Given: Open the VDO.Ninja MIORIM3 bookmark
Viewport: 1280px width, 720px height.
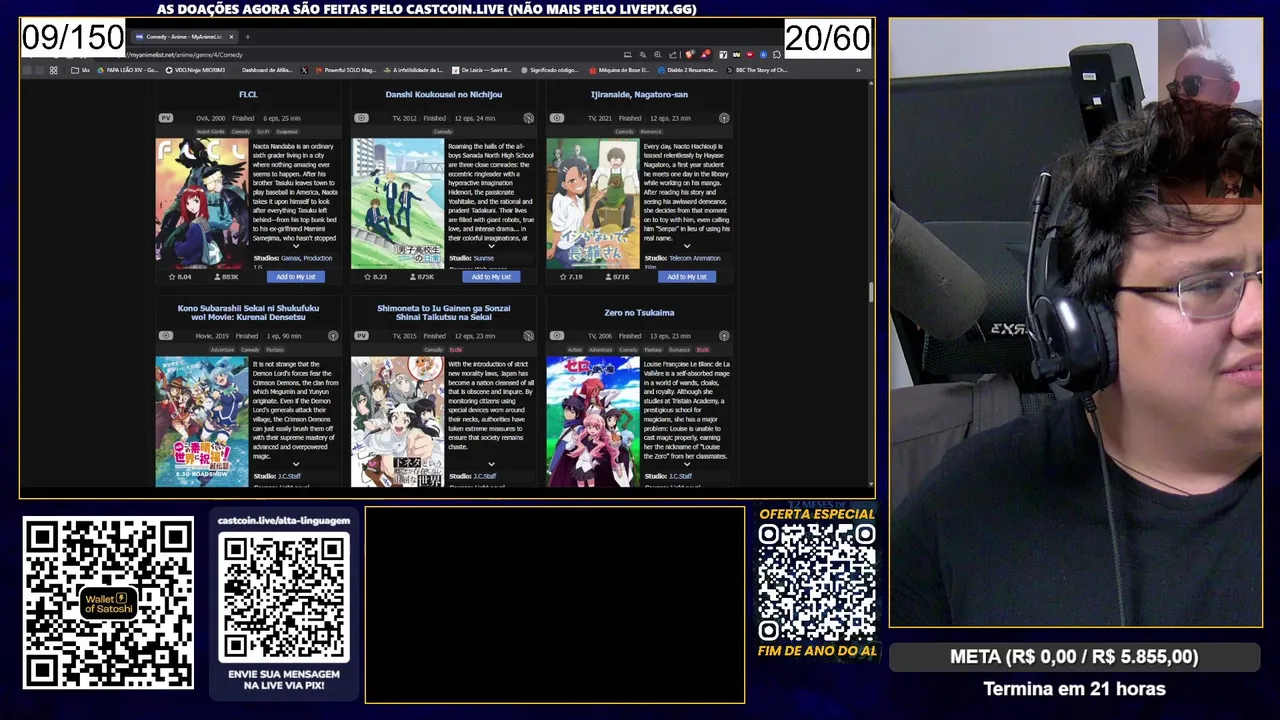Looking at the screenshot, I should pyautogui.click(x=194, y=70).
